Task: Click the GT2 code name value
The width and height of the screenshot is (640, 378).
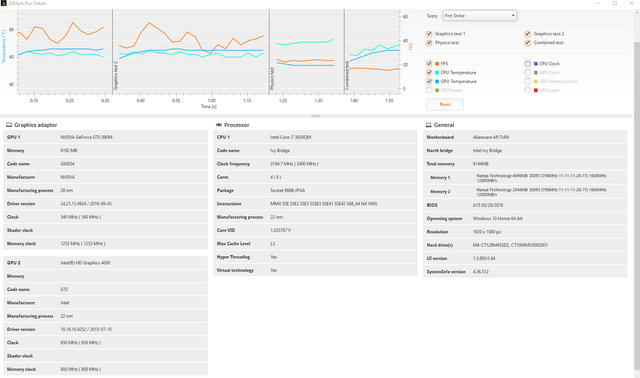Action: [64, 289]
